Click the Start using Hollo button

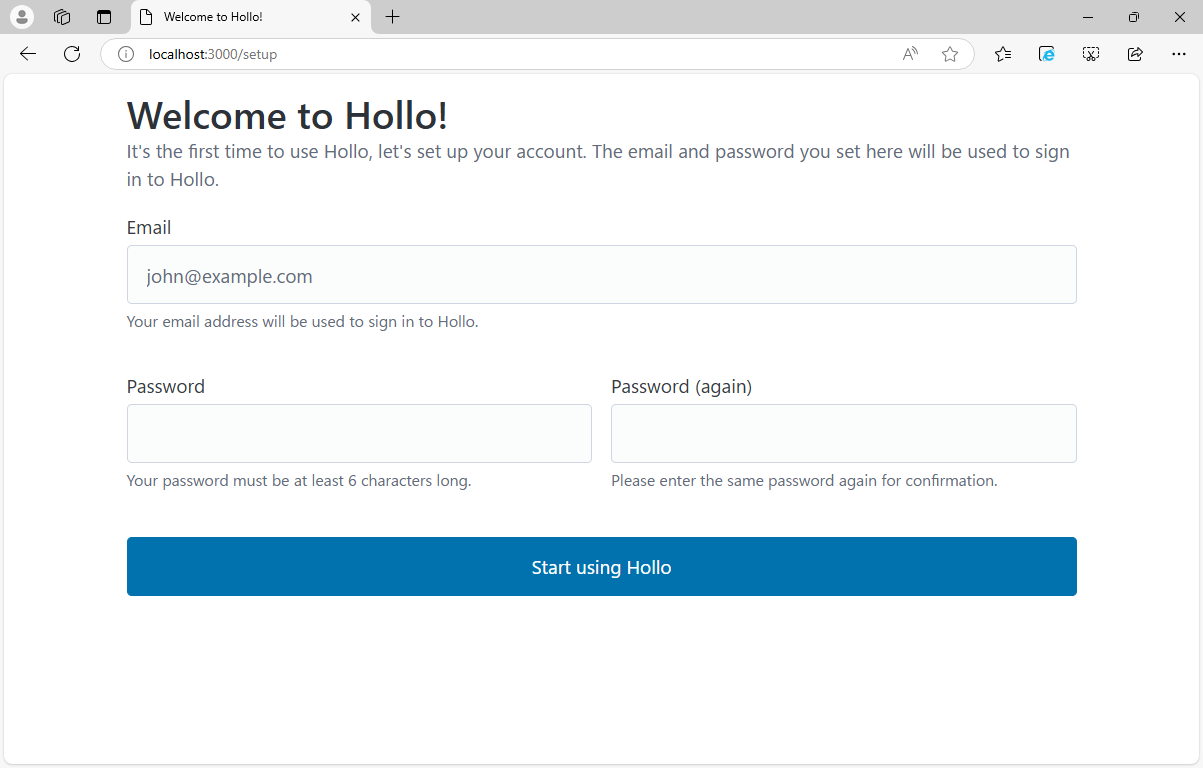tap(602, 567)
